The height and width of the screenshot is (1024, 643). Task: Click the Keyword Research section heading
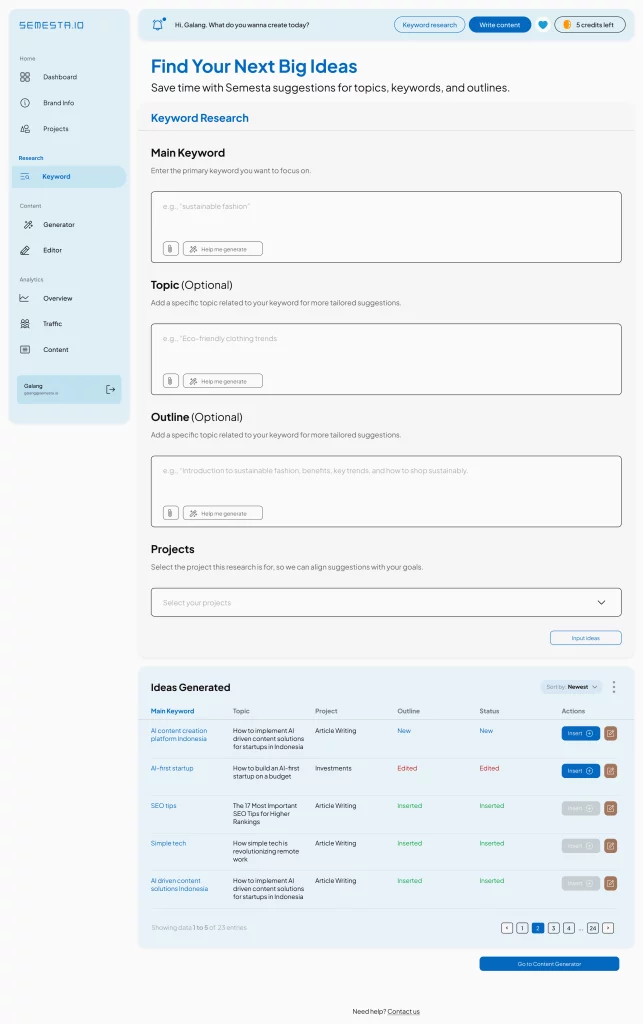click(x=200, y=118)
